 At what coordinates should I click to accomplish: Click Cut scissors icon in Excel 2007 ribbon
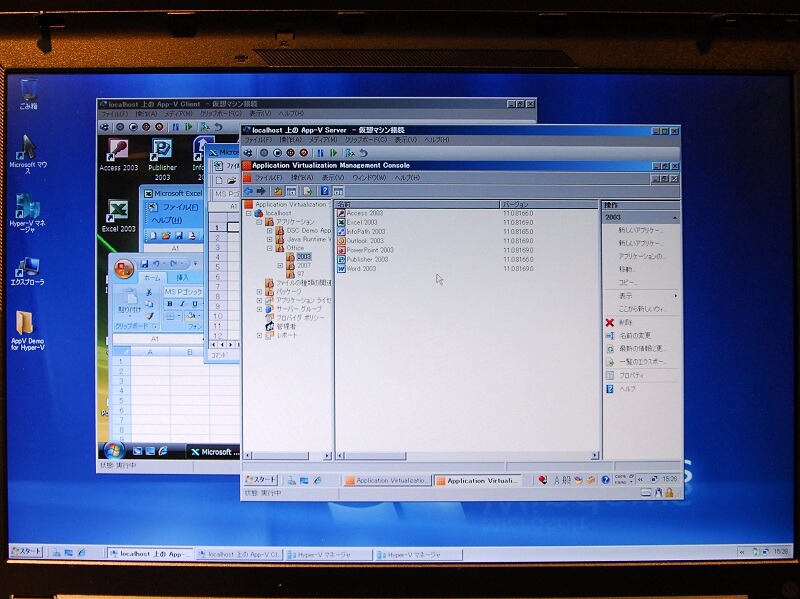pos(149,292)
